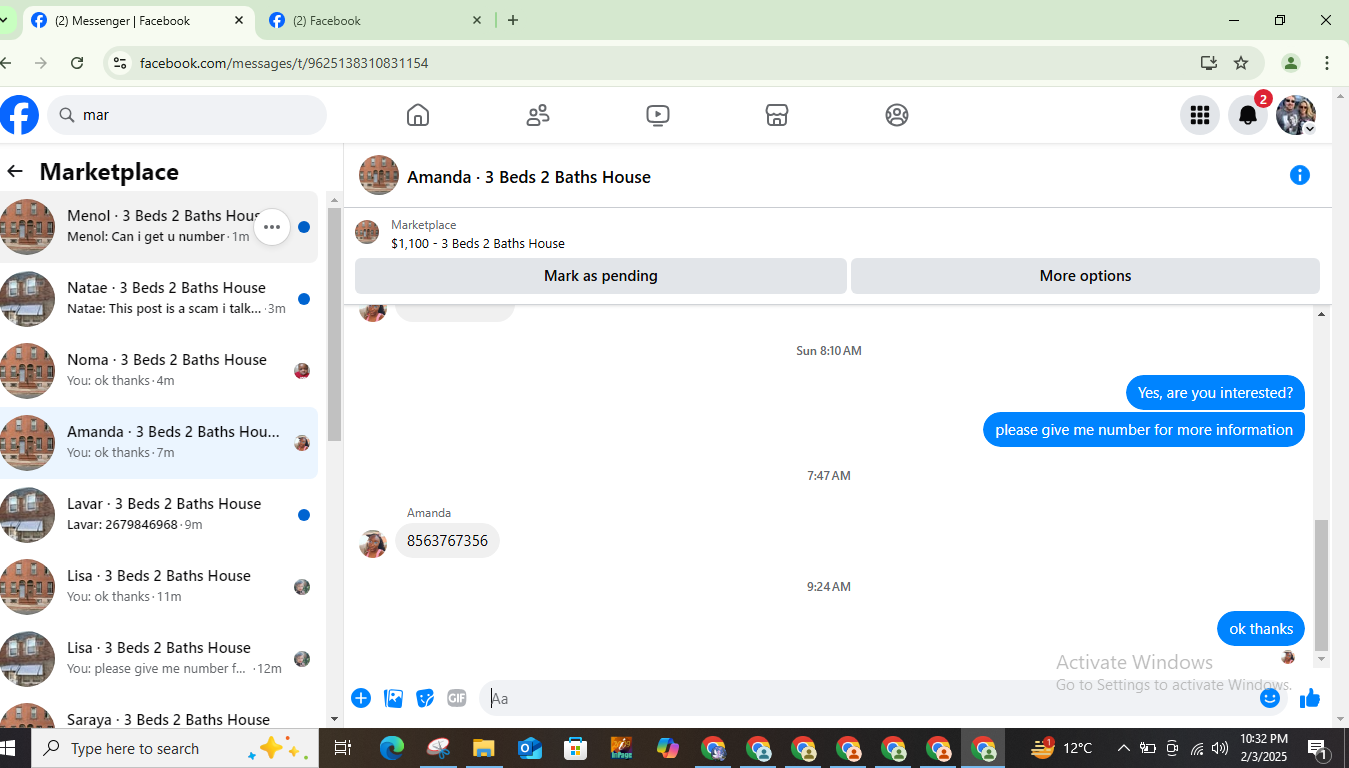Open the Lisa conversation with 'ok thanks' preview
Viewport: 1349px width, 768px height.
[x=159, y=587]
